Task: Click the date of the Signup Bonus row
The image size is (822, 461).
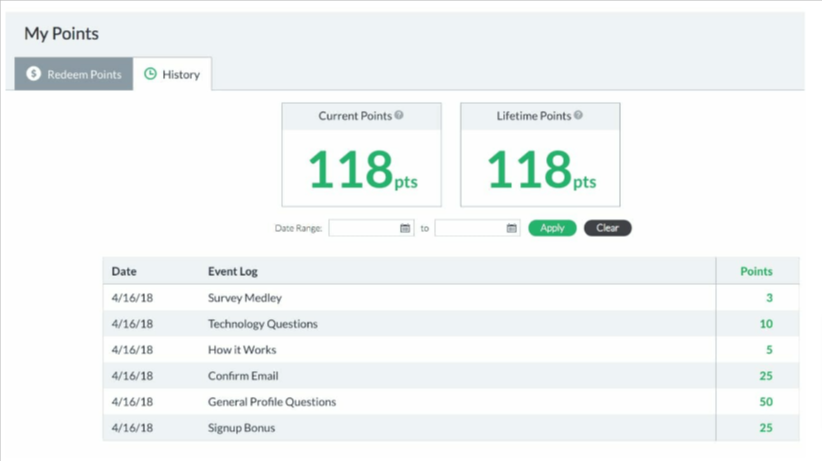Action: pos(132,428)
